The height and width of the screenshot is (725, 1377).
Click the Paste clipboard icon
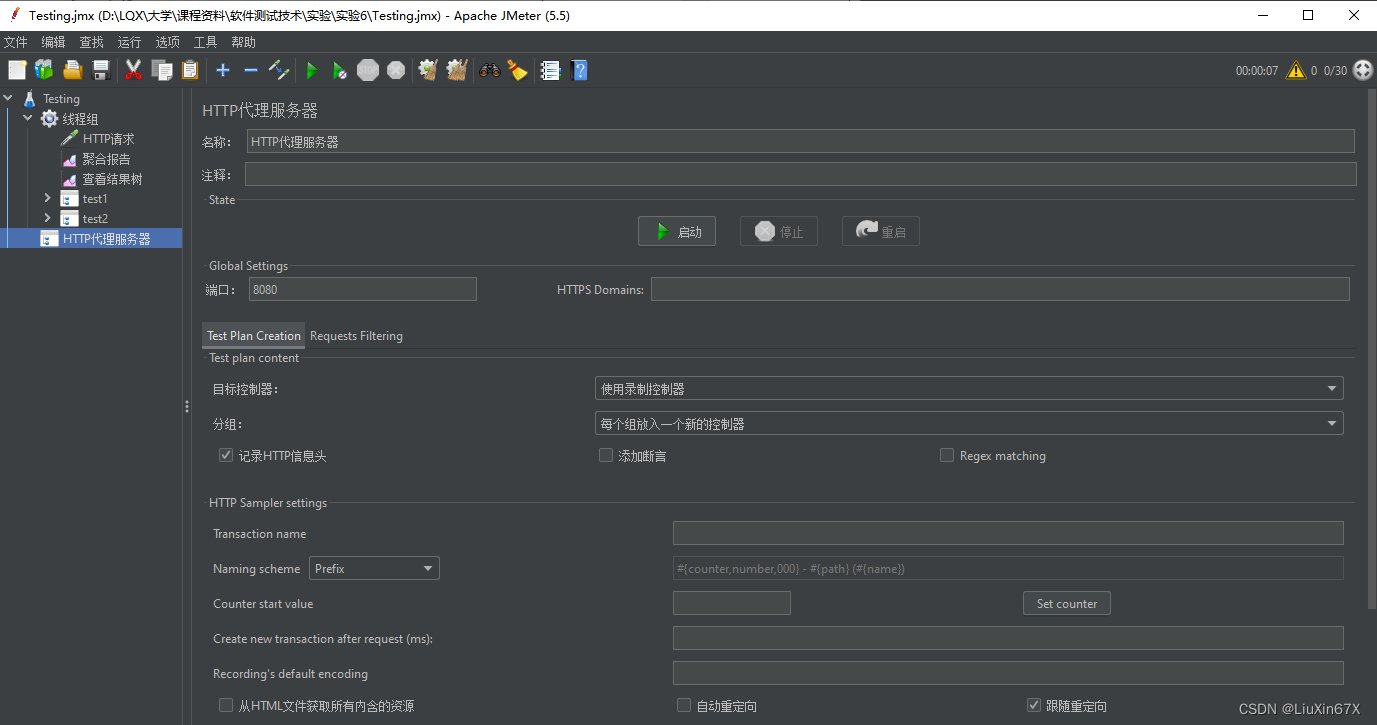[190, 70]
